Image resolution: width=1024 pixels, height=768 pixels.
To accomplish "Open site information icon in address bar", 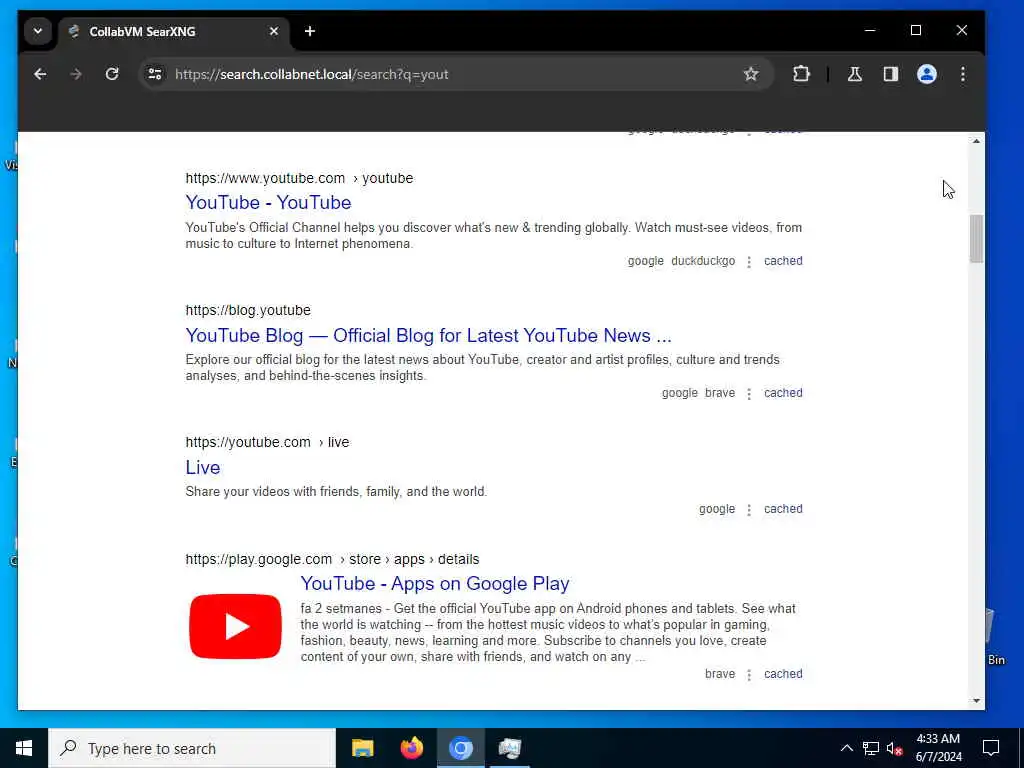I will 155,74.
